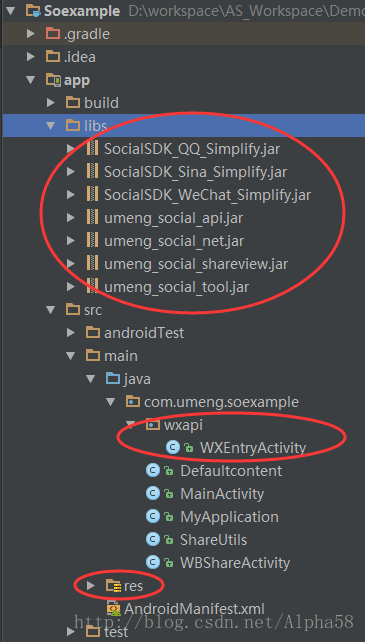Expand SocialSDK_QQ_Simplify.jar arrow

point(71,149)
